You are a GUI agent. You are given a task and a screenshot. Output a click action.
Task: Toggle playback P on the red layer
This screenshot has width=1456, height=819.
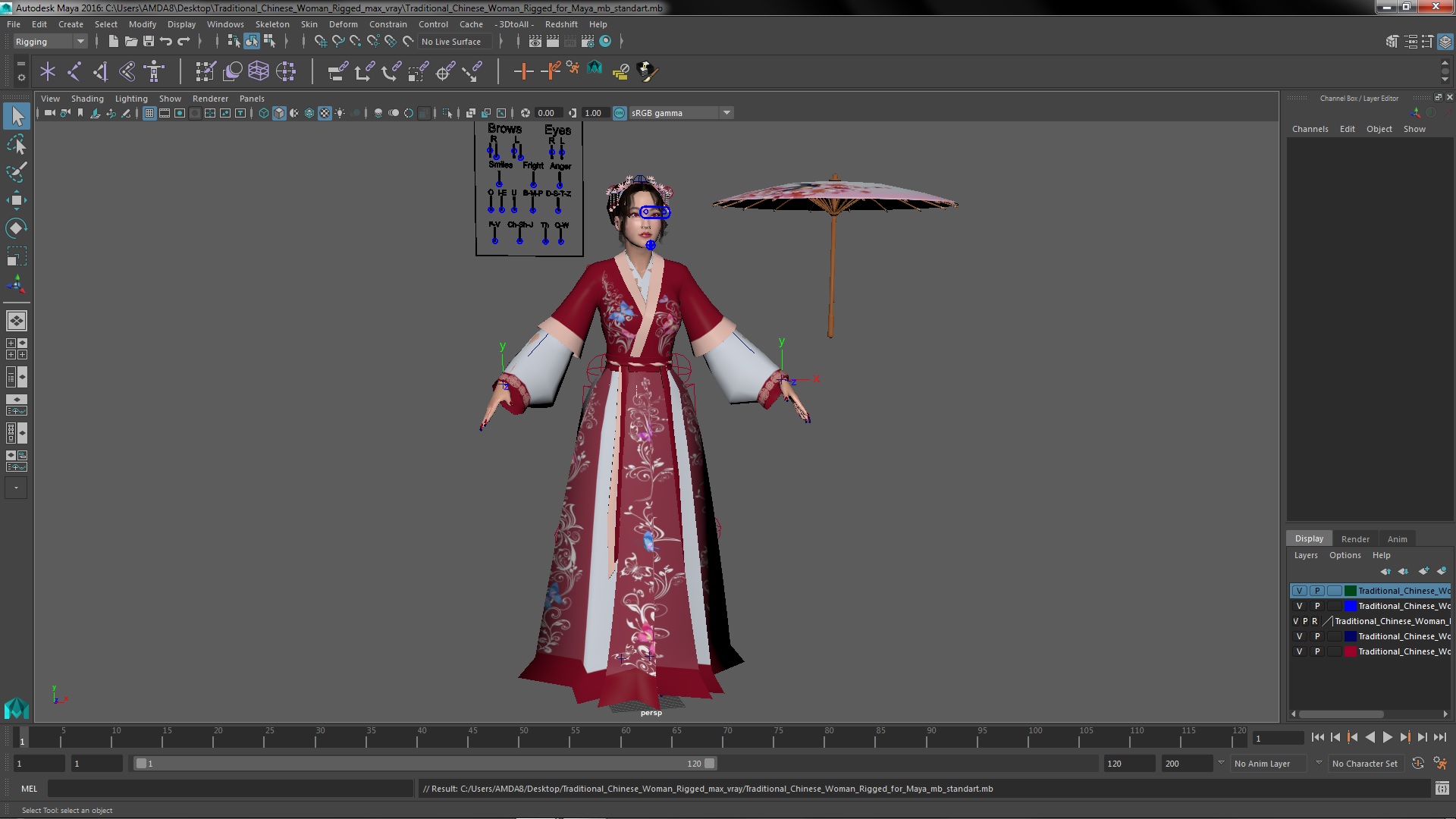tap(1317, 651)
